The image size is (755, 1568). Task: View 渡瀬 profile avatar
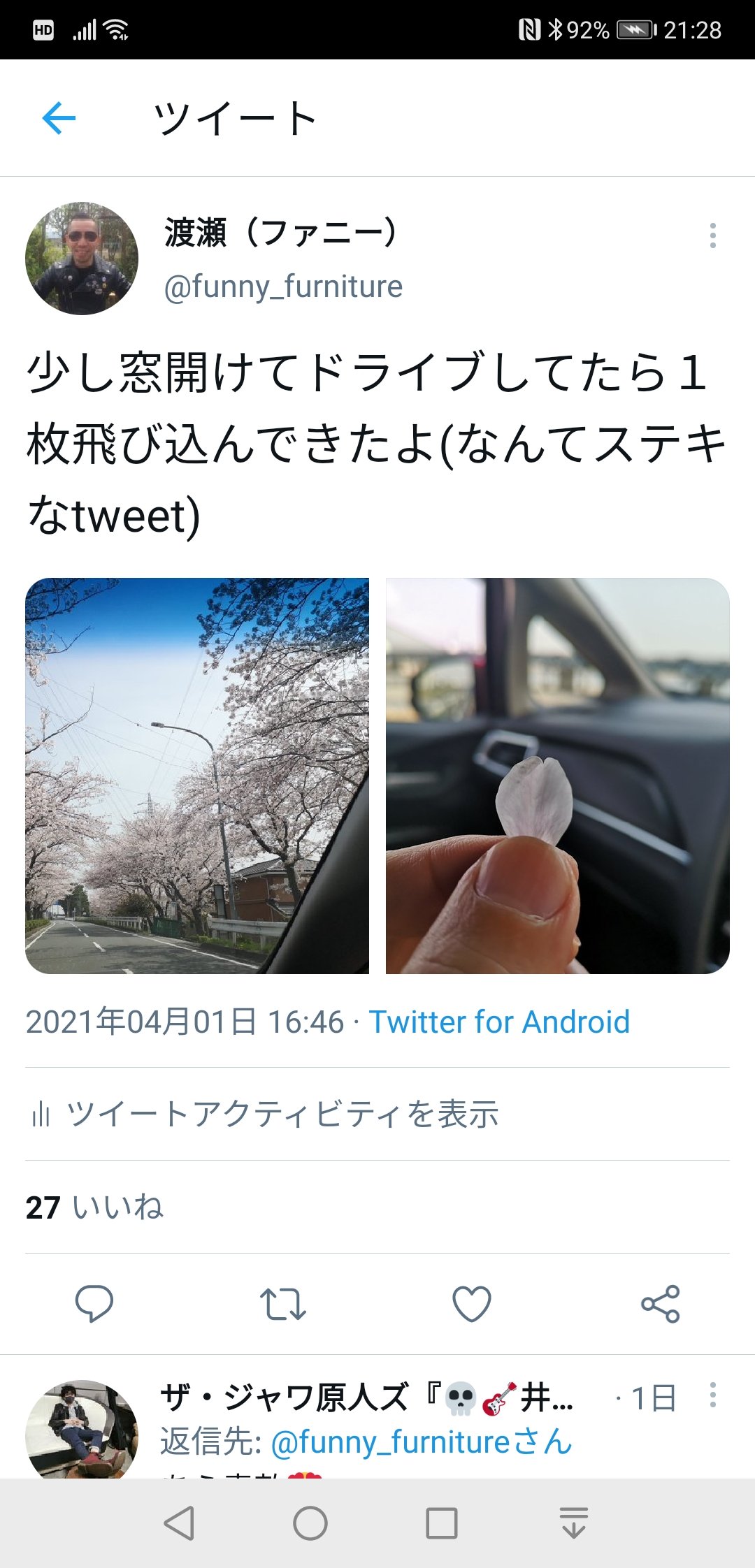pos(82,259)
